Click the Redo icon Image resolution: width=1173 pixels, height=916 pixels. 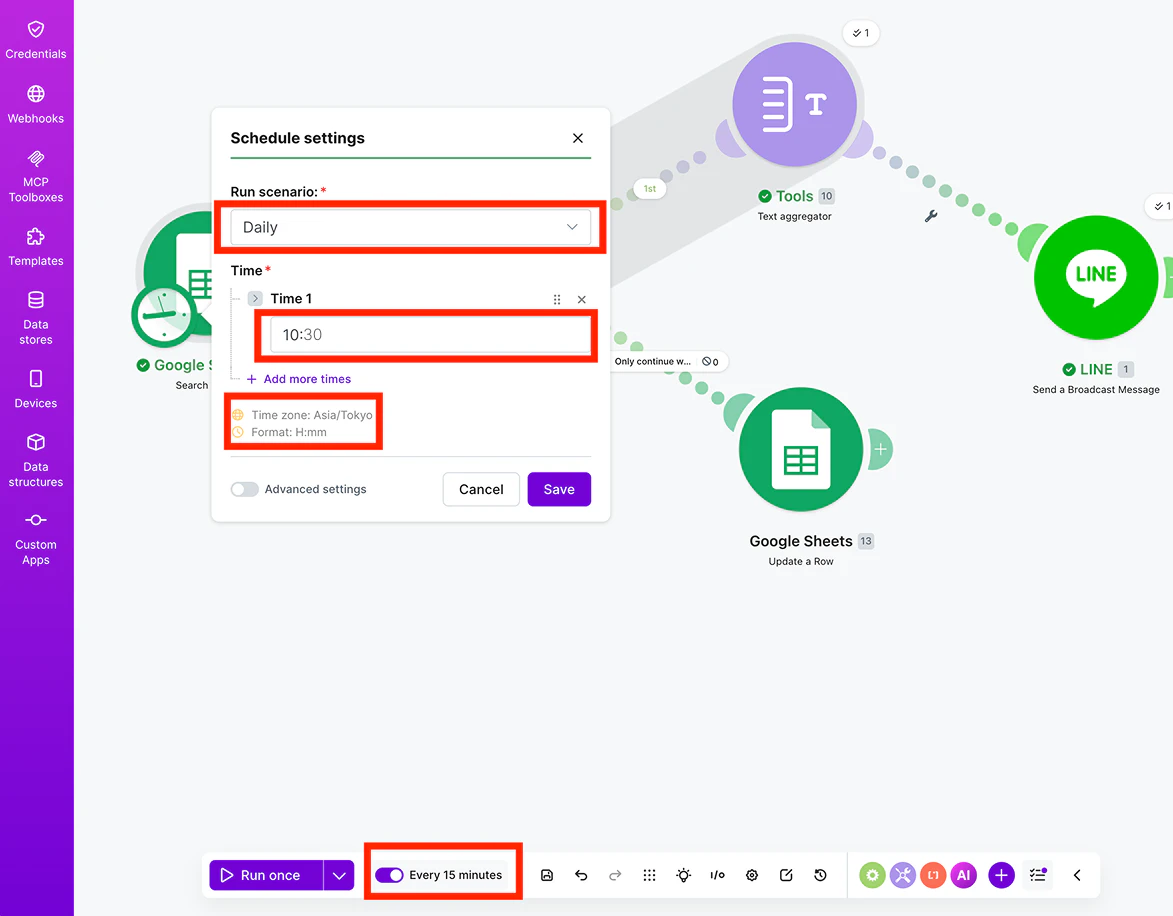pos(615,875)
